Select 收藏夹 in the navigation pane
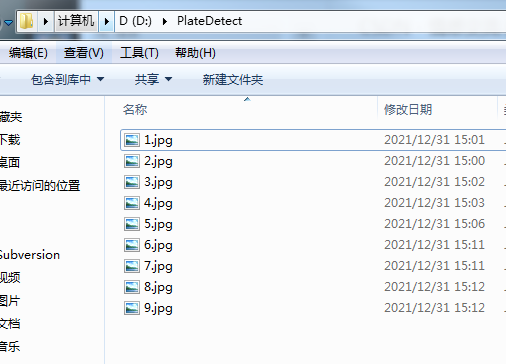506x364 pixels. click(x=11, y=117)
